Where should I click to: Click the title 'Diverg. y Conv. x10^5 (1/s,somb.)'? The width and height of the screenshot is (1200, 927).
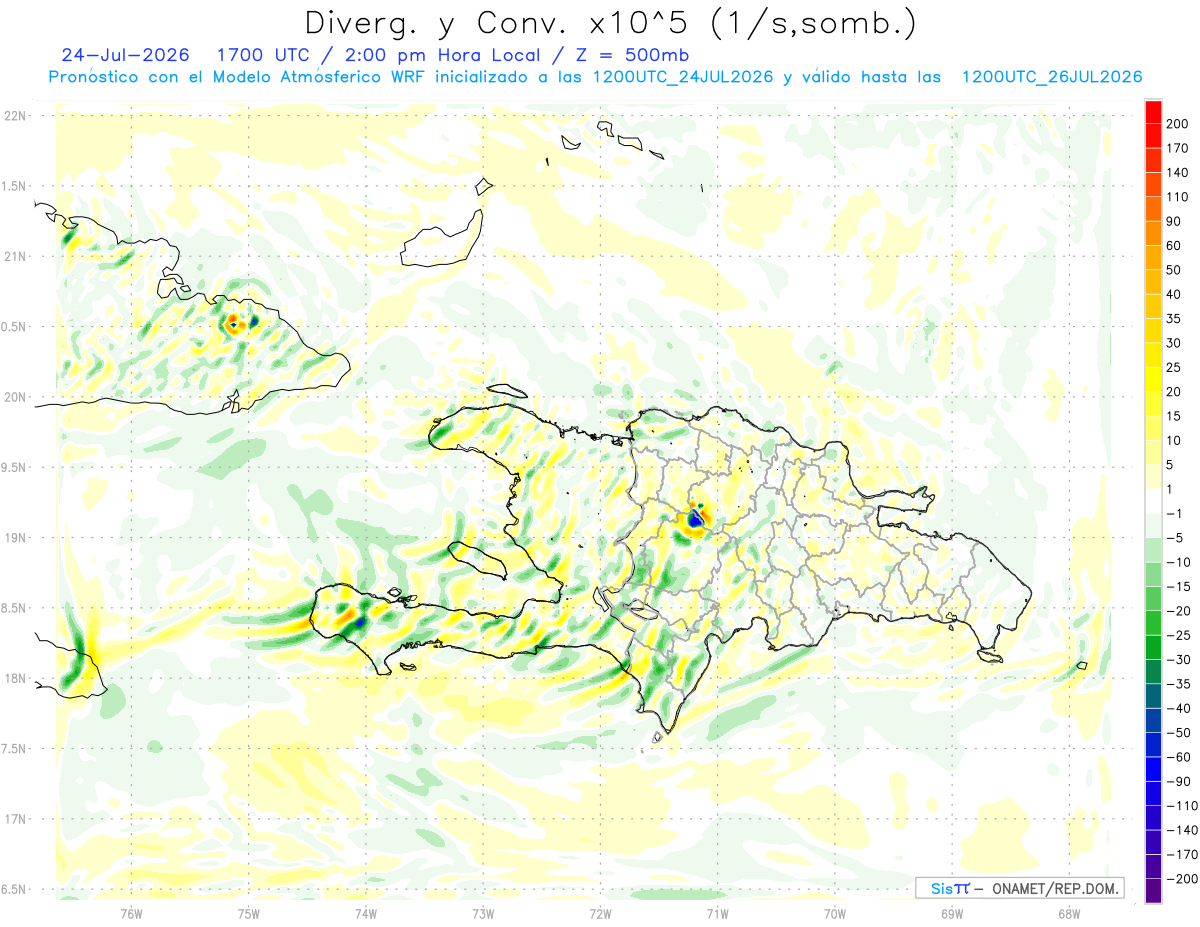[x=609, y=23]
